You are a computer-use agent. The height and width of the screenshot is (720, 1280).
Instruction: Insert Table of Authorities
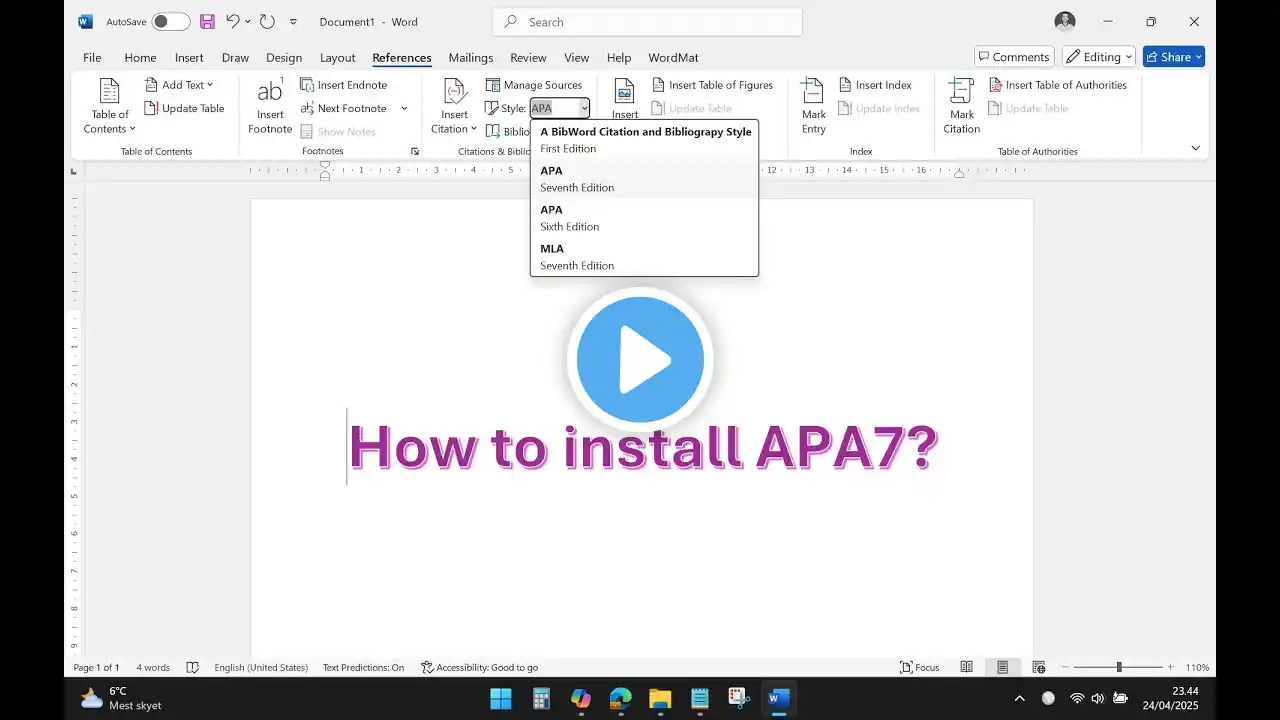click(x=1058, y=85)
